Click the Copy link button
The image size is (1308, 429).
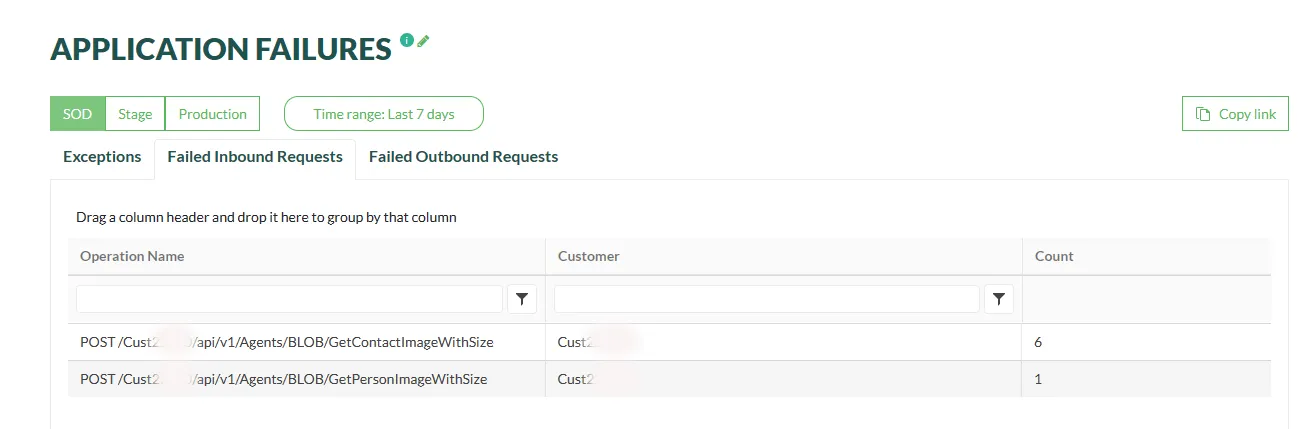[1235, 114]
